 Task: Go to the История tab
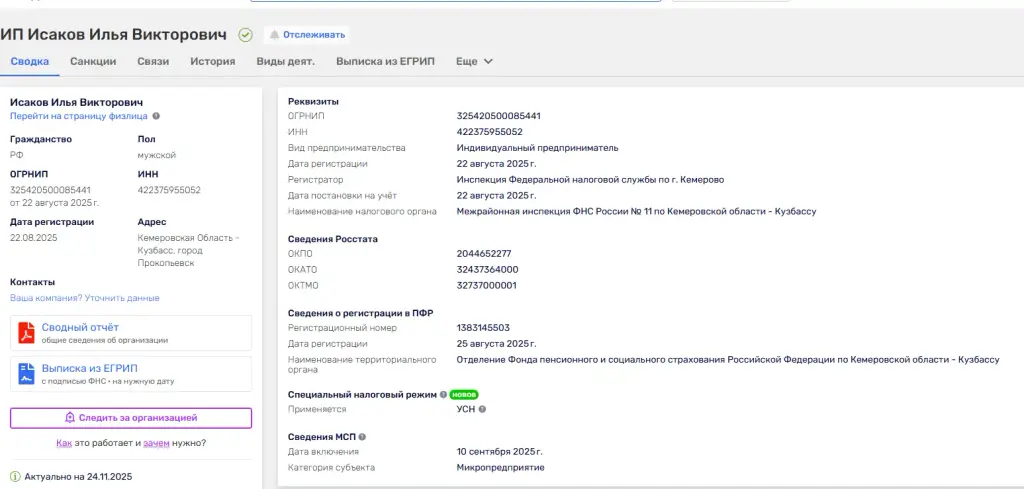213,61
